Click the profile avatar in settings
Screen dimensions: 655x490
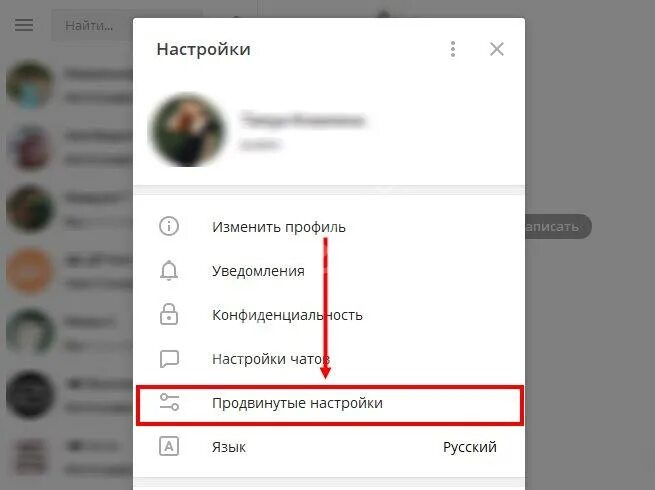click(x=188, y=130)
